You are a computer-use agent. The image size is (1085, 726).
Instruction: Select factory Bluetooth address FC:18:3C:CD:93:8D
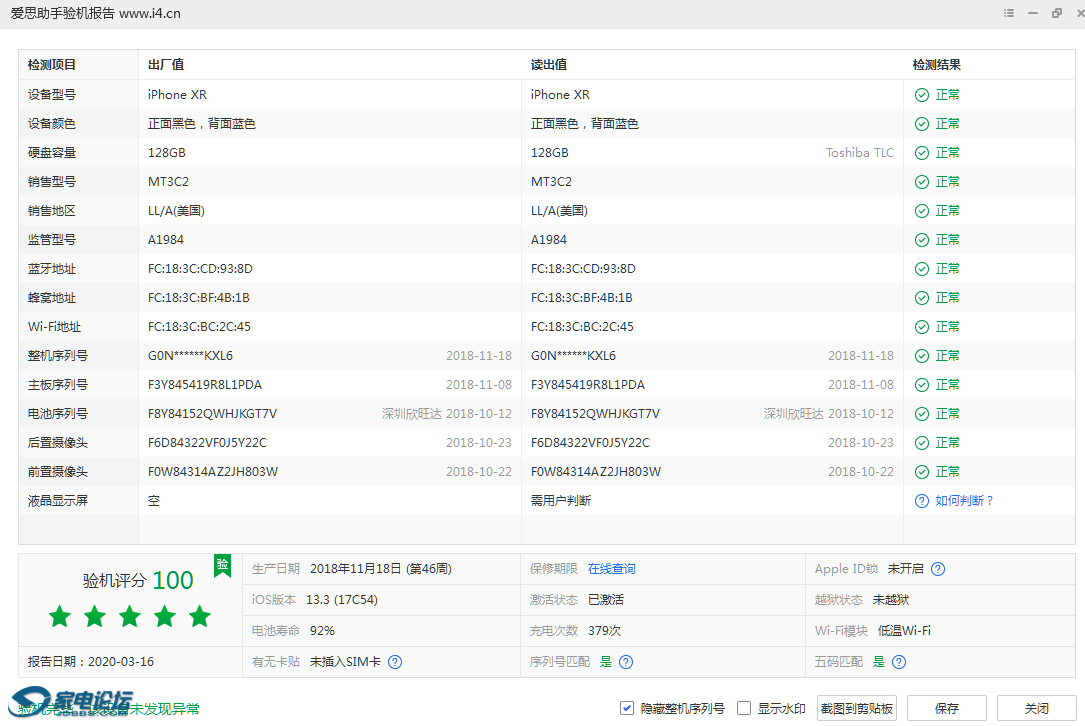click(200, 269)
